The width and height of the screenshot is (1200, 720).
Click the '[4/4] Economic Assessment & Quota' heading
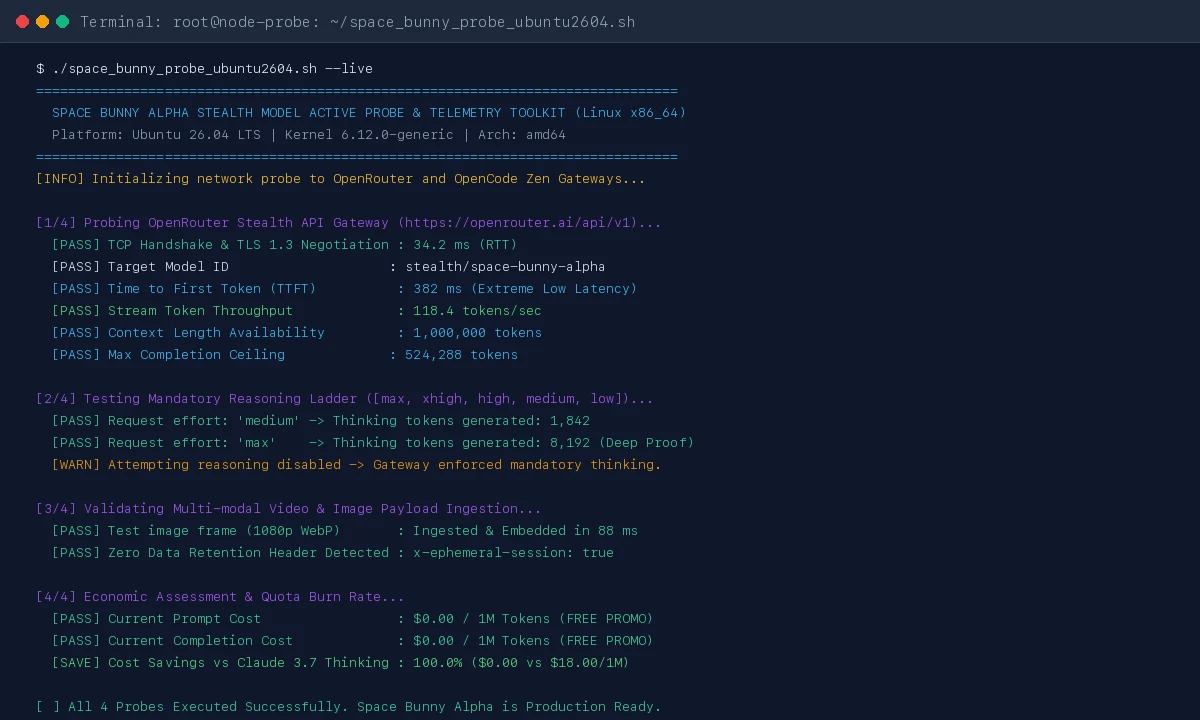pyautogui.click(x=220, y=597)
